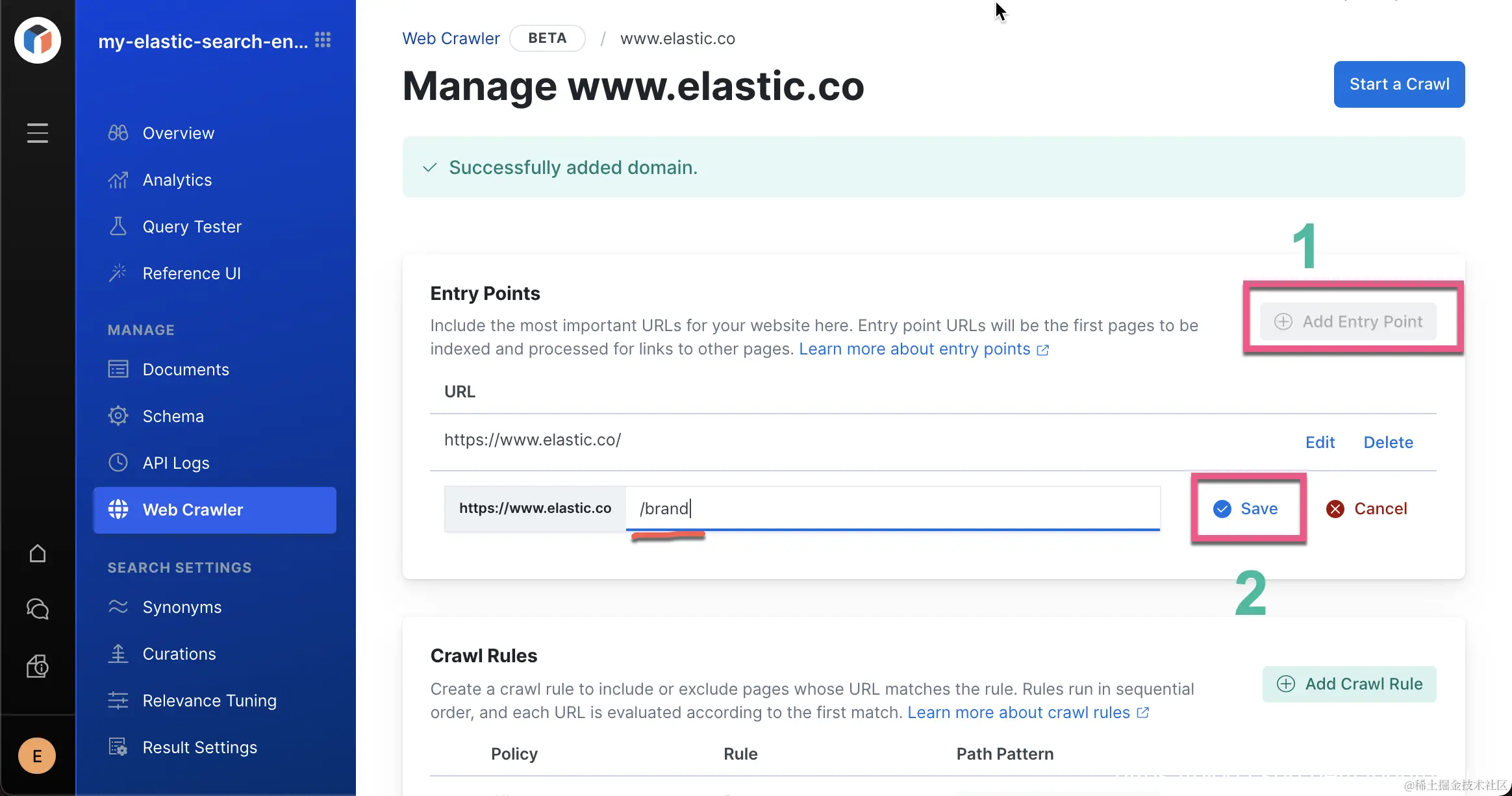Screen dimensions: 1512x796
Task: Open the hamburger navigation menu
Action: (x=38, y=132)
